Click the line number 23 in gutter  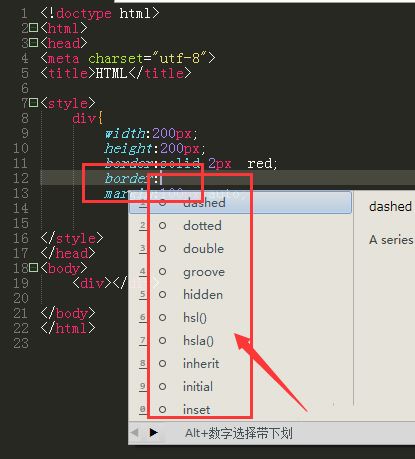21,343
